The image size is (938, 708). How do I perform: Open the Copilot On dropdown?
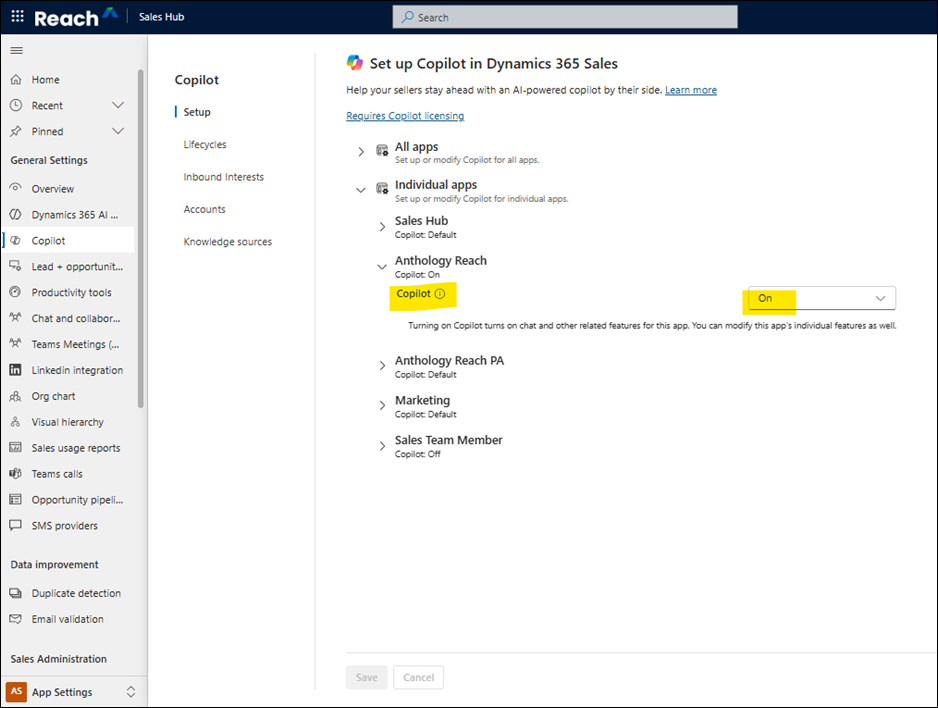[821, 298]
